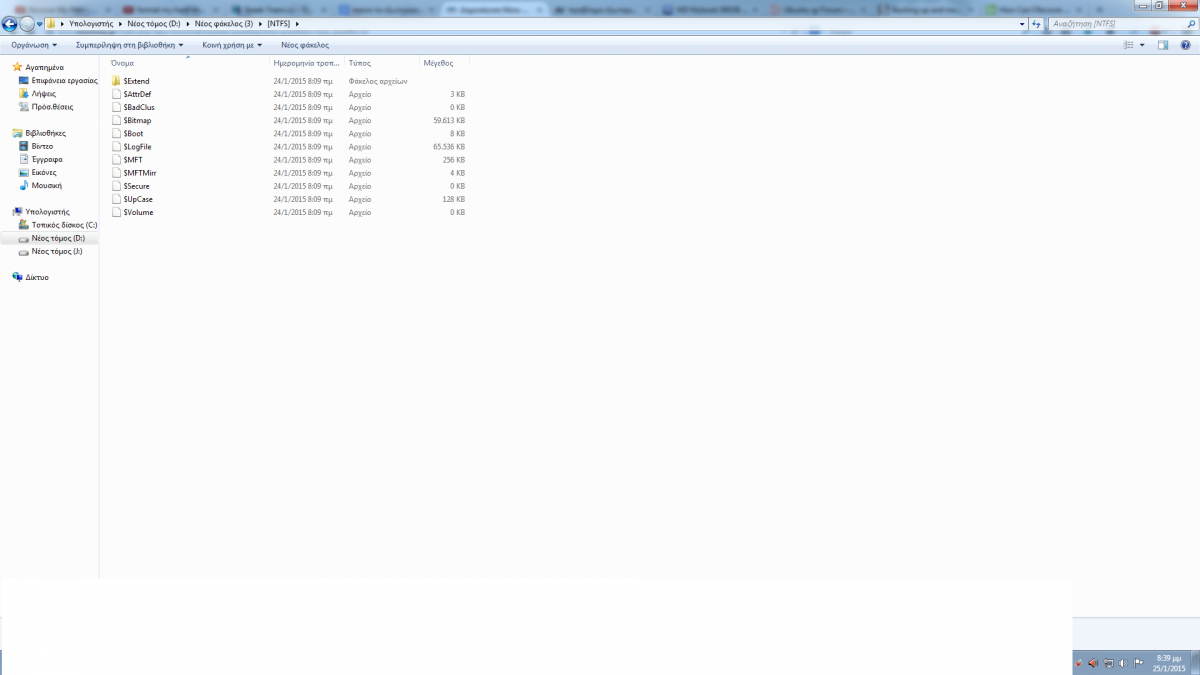Screen dimensions: 1200x675
Task: Select the $MFTMirr file icon
Action: pos(116,173)
